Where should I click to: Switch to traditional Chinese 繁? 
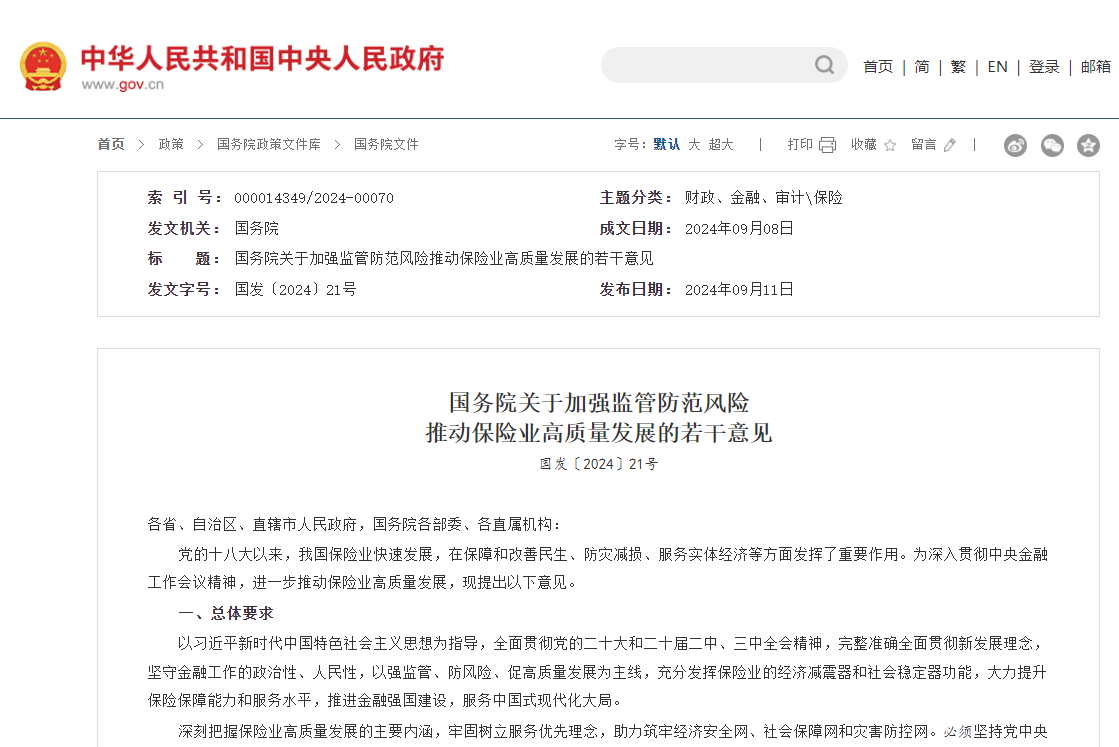pyautogui.click(x=958, y=67)
